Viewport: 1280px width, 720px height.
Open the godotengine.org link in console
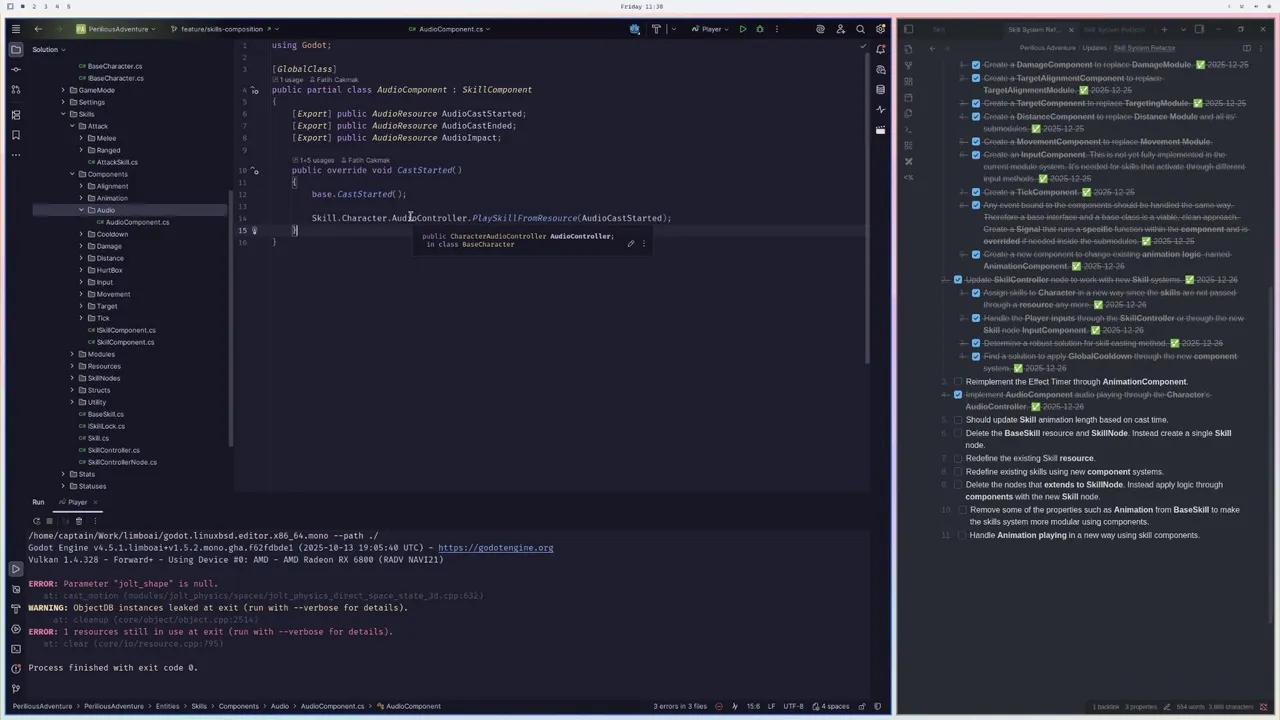pos(495,548)
